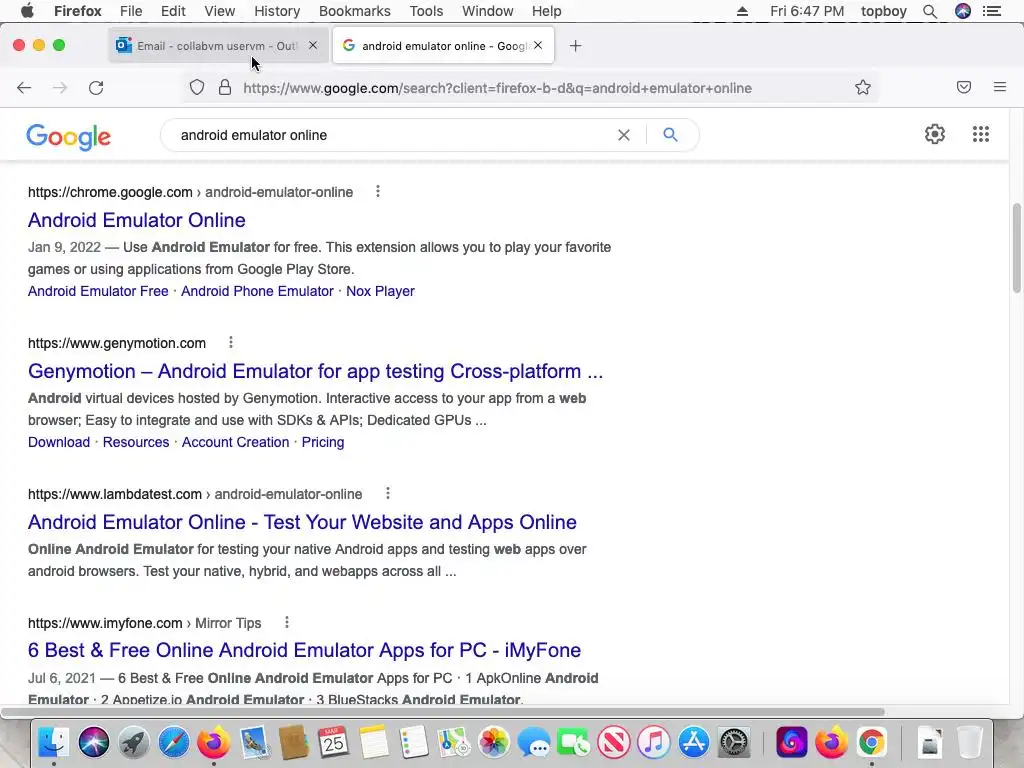Open the Google apps grid
The width and height of the screenshot is (1024, 768).
pos(980,134)
